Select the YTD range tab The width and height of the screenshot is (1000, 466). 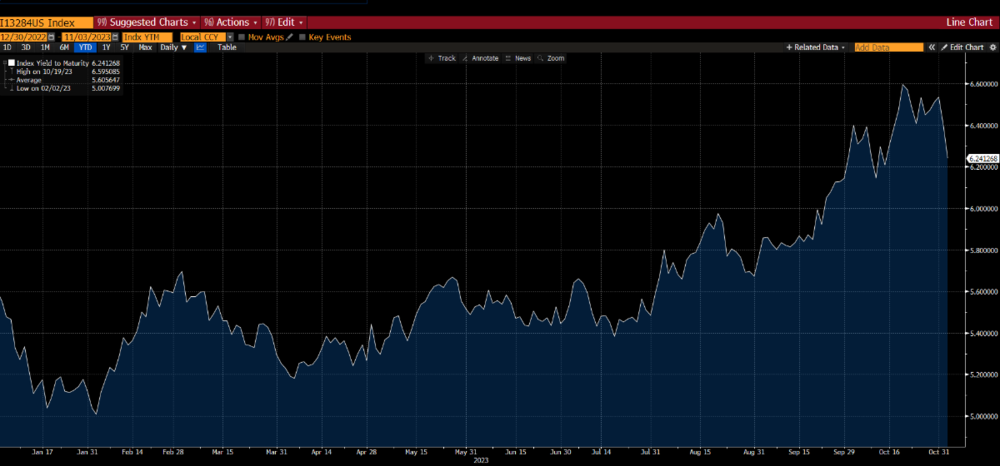click(85, 47)
